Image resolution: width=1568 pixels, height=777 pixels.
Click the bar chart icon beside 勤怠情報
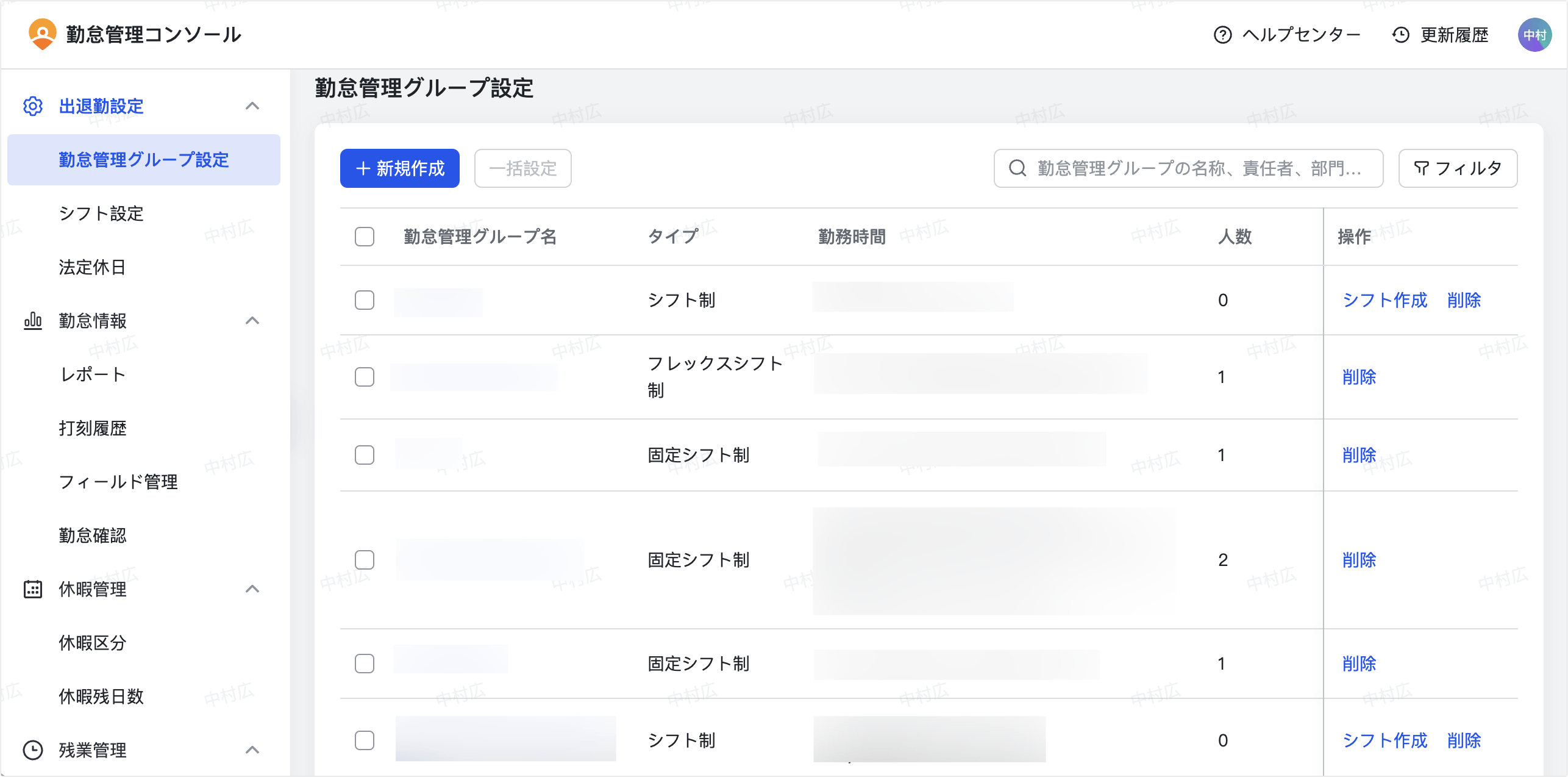33,321
